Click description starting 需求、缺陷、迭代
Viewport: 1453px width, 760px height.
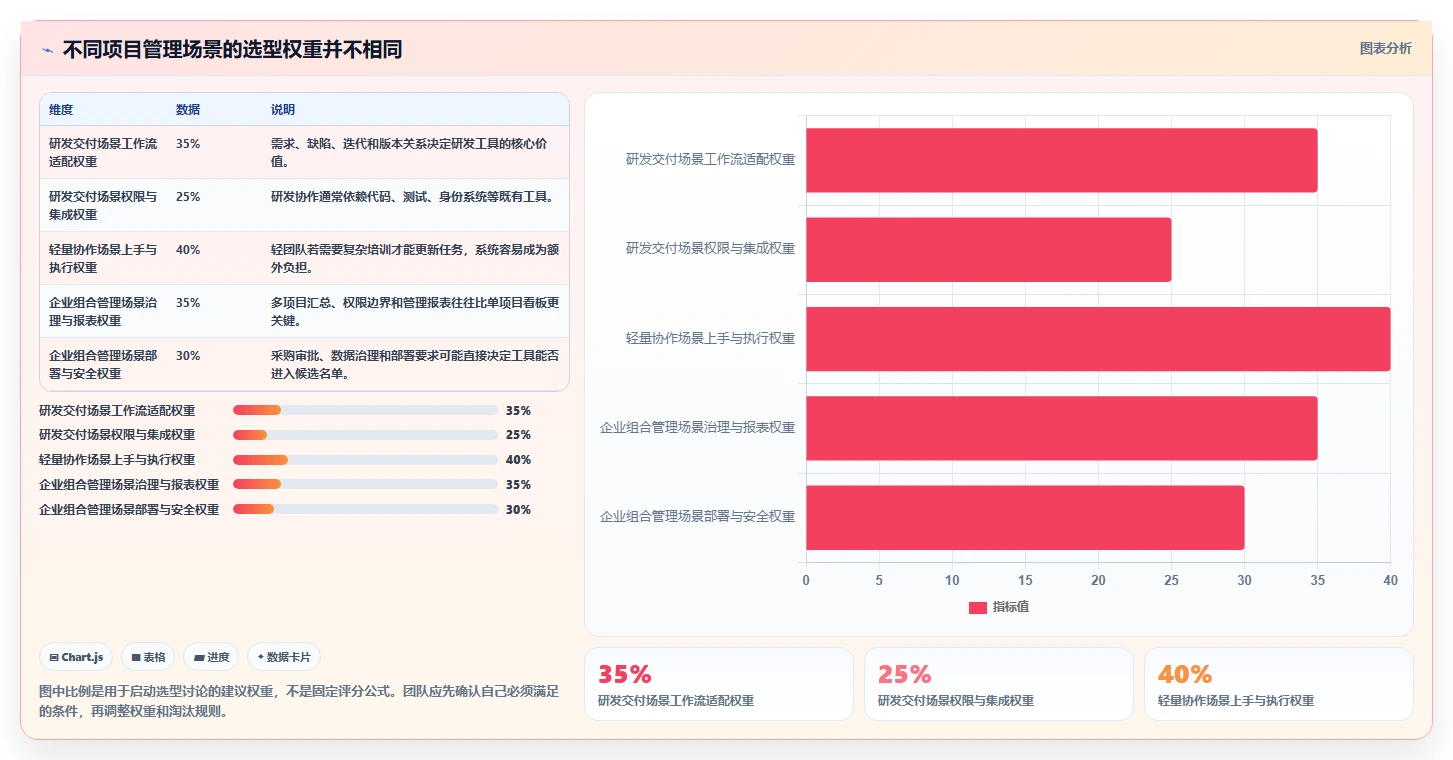coord(409,152)
